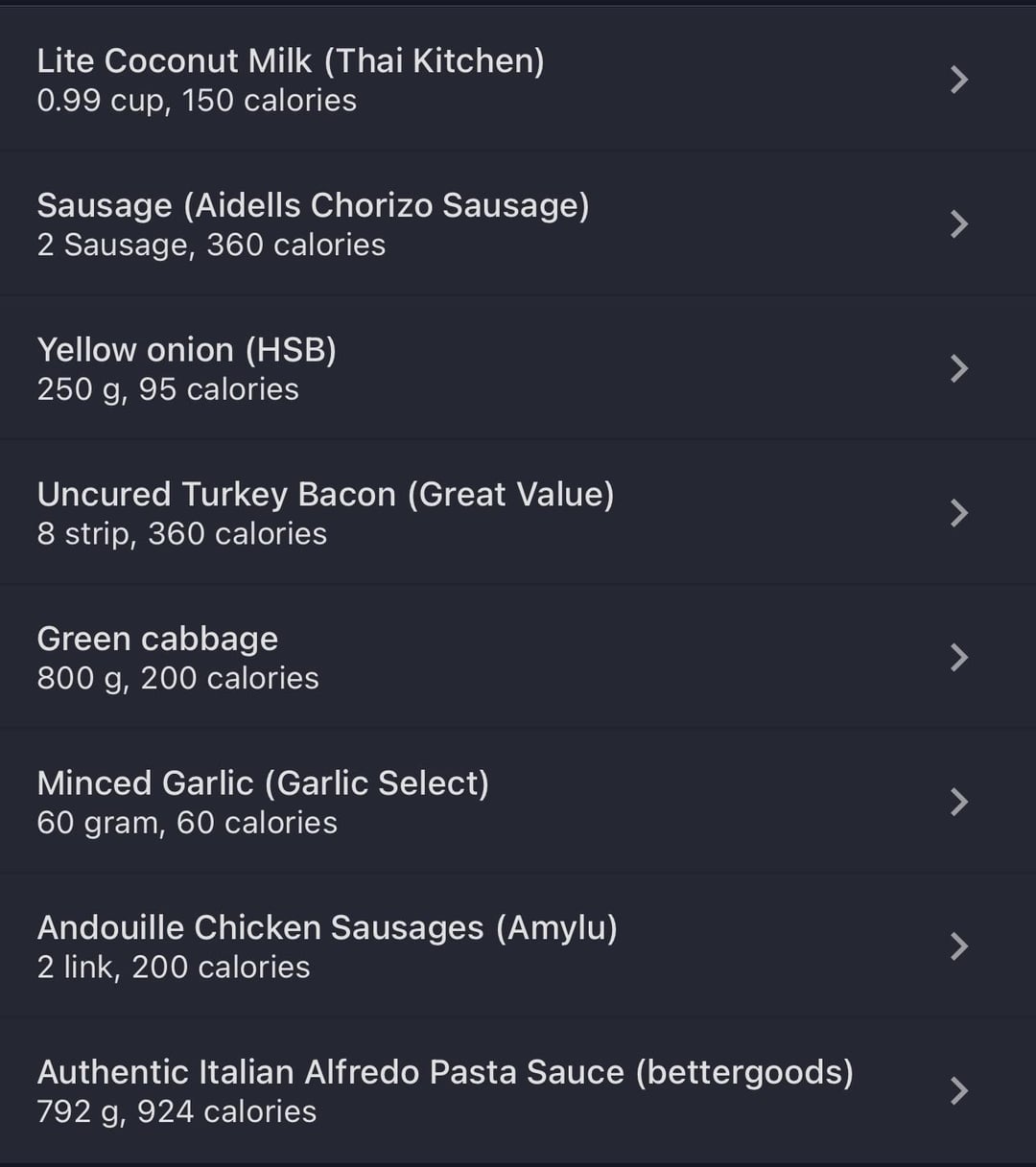Tap the chevron for Uncured Turkey Bacon
This screenshot has width=1036, height=1167.
pyautogui.click(x=958, y=513)
